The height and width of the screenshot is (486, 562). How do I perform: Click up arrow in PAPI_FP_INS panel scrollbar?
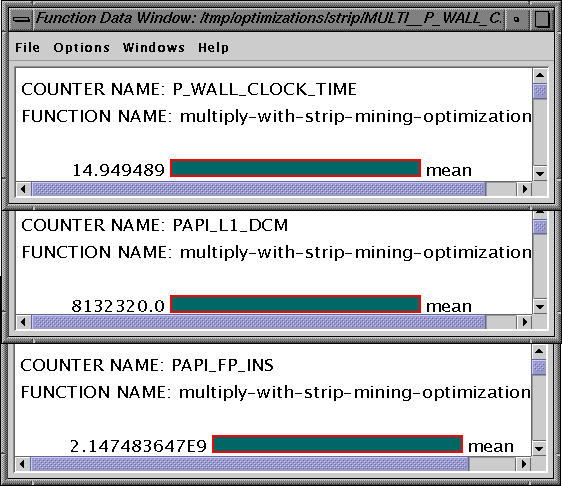coord(539,351)
